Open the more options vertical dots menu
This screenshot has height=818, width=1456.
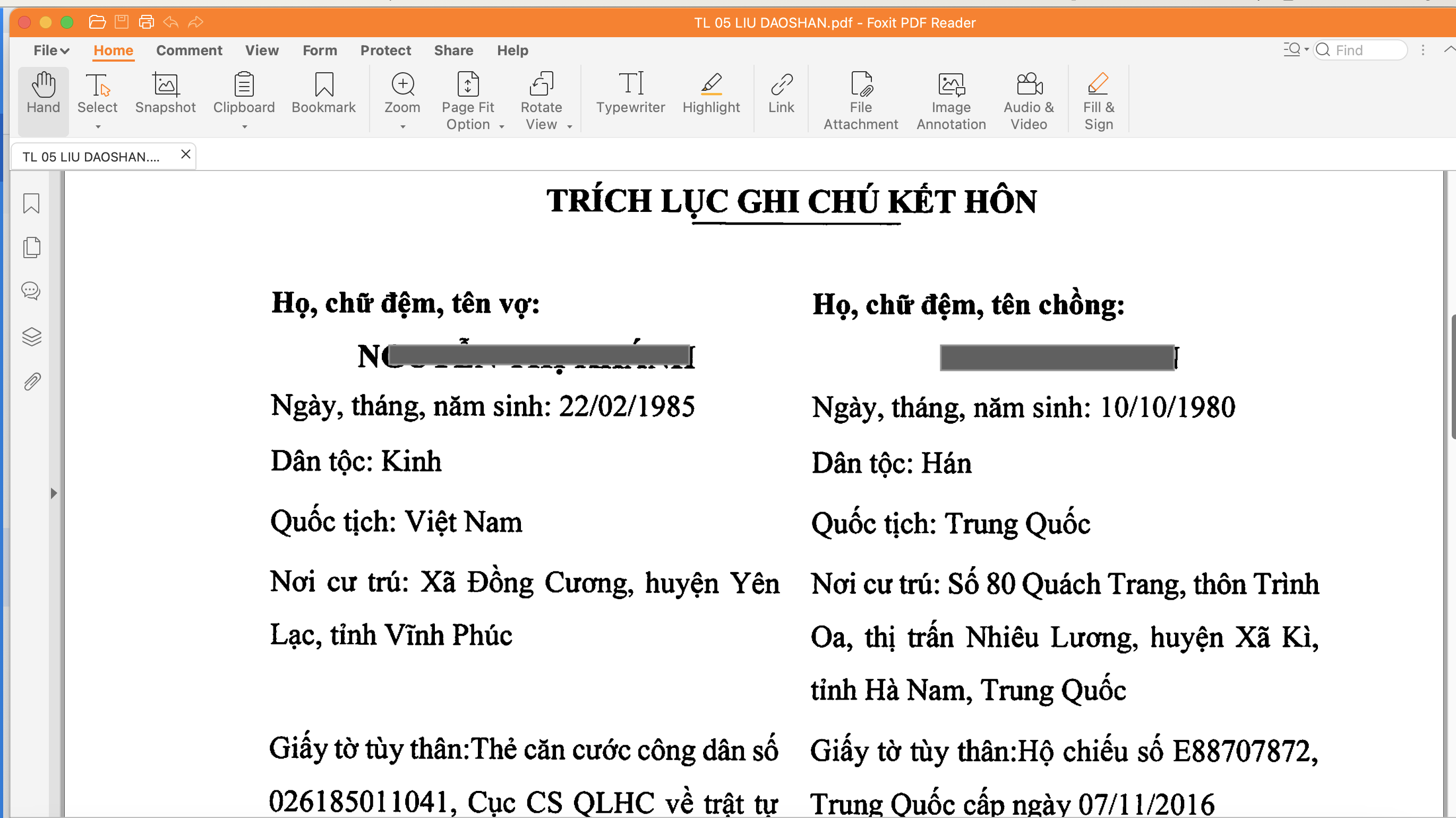(1423, 50)
